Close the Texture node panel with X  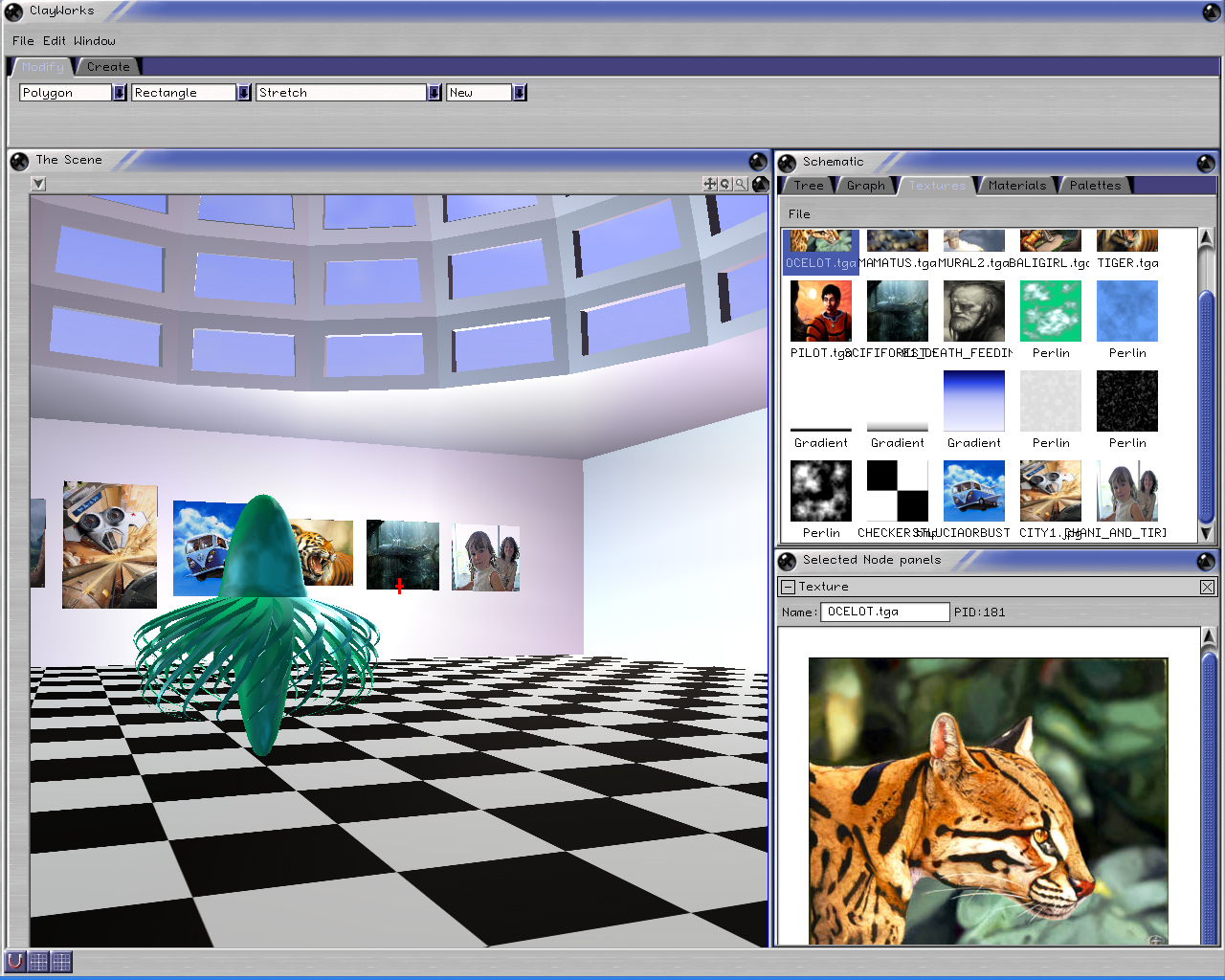(x=1207, y=587)
